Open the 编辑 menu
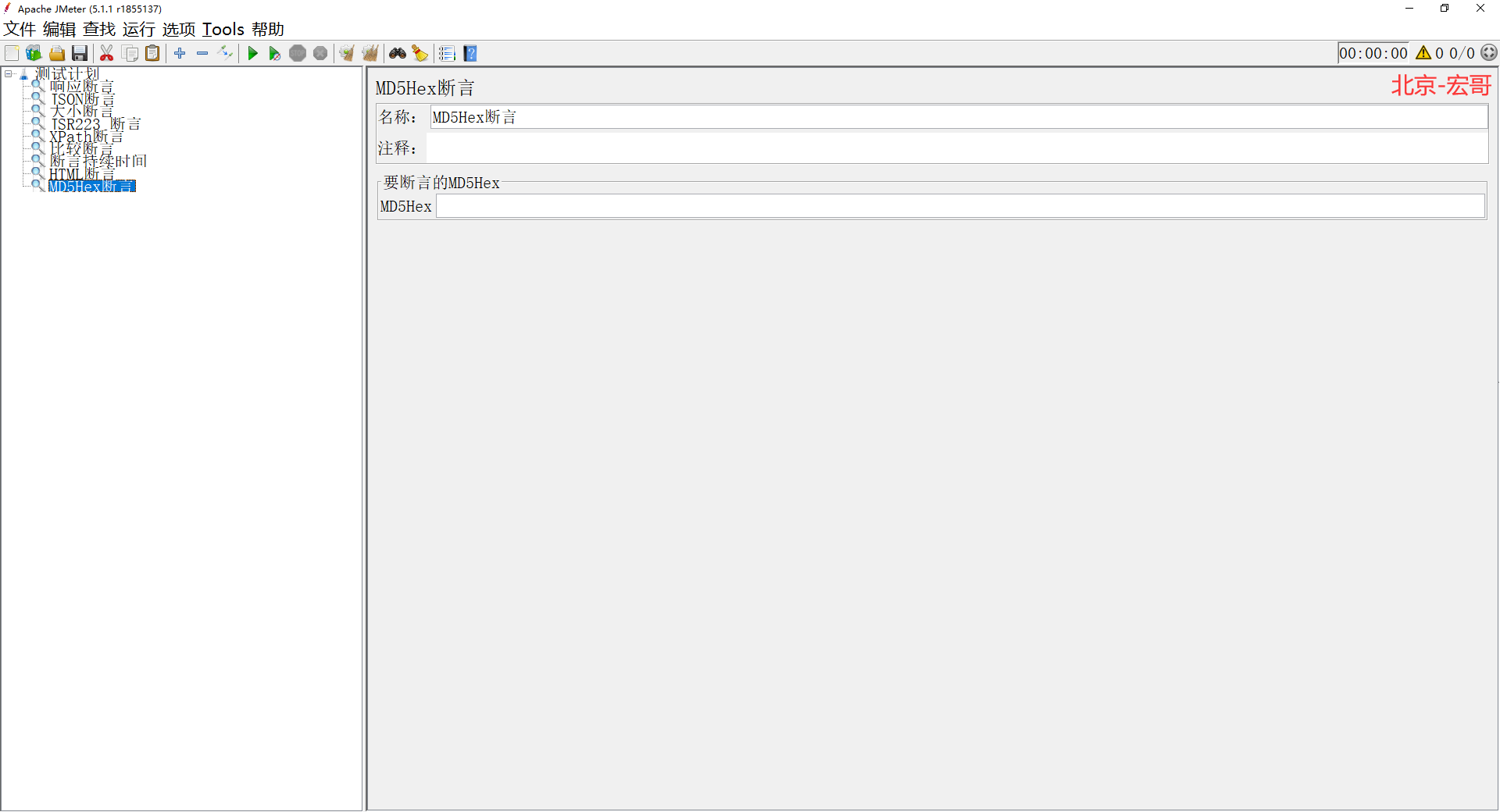1500x812 pixels. coord(59,30)
